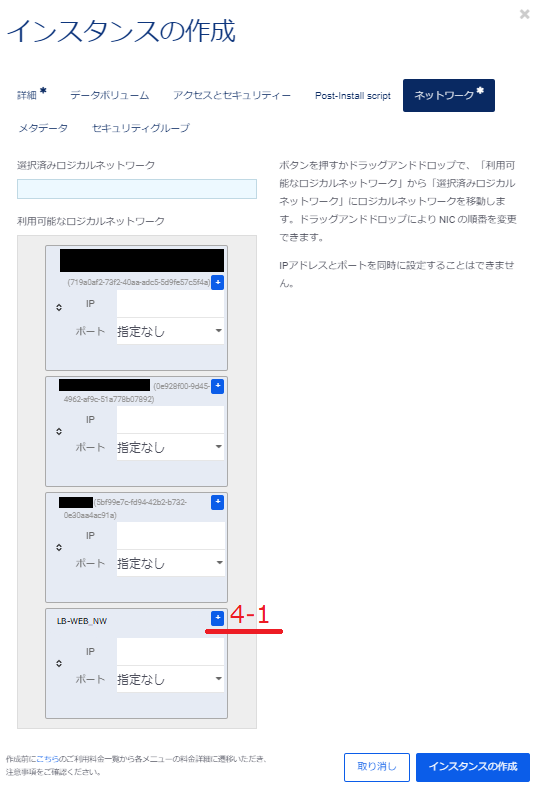Viewport: 539px width, 793px height.
Task: Select the LB-WEB_NW network name text
Action: coord(82,621)
